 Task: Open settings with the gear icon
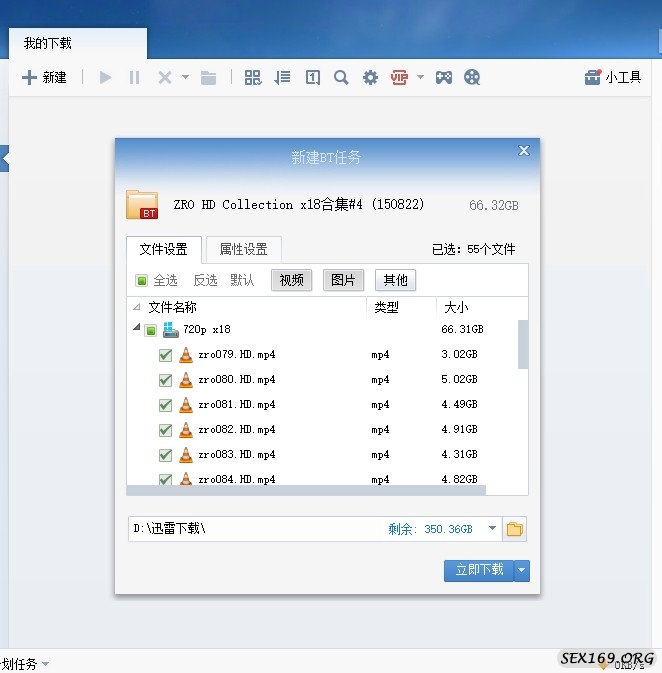click(x=370, y=77)
